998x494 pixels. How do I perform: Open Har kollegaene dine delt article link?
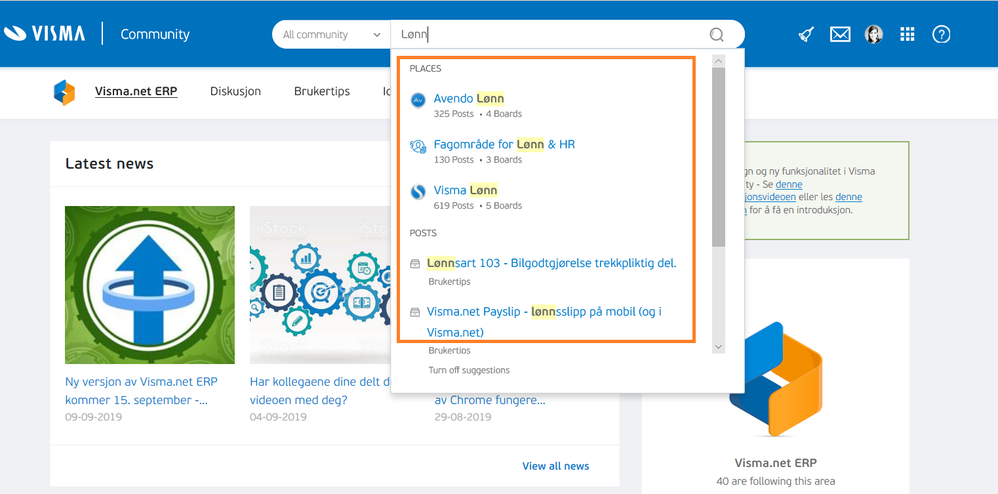320,391
